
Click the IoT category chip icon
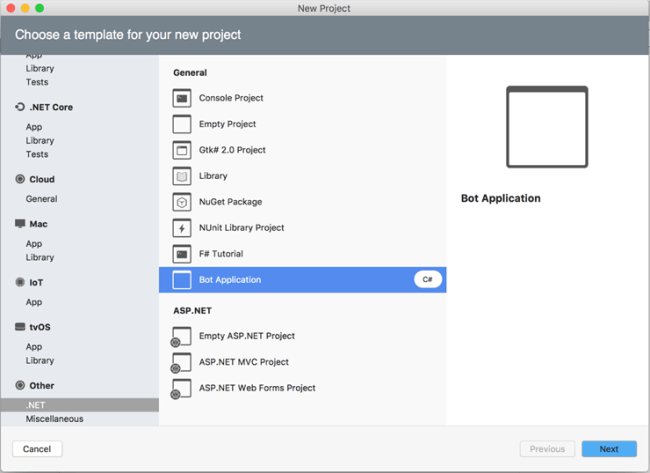pyautogui.click(x=20, y=282)
